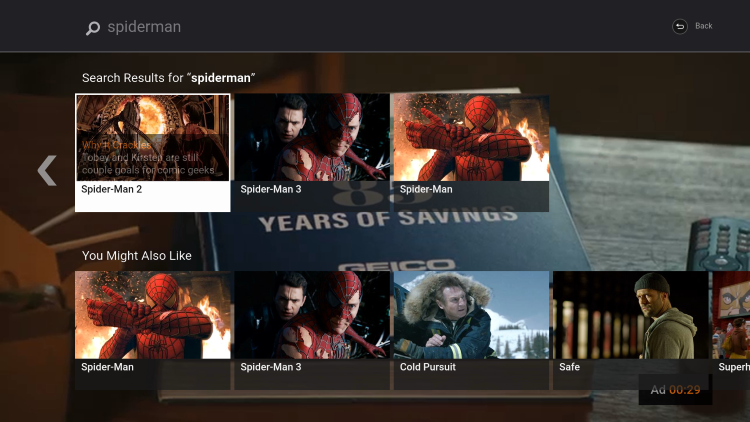
Task: Click the Ad countdown timer badge
Action: (x=675, y=389)
